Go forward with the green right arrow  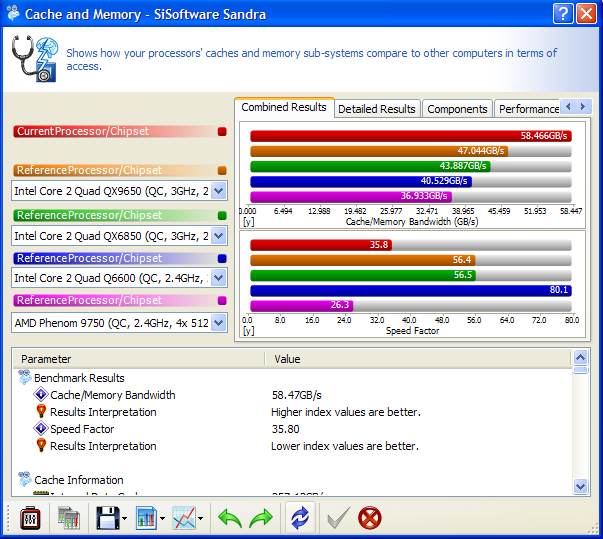261,519
